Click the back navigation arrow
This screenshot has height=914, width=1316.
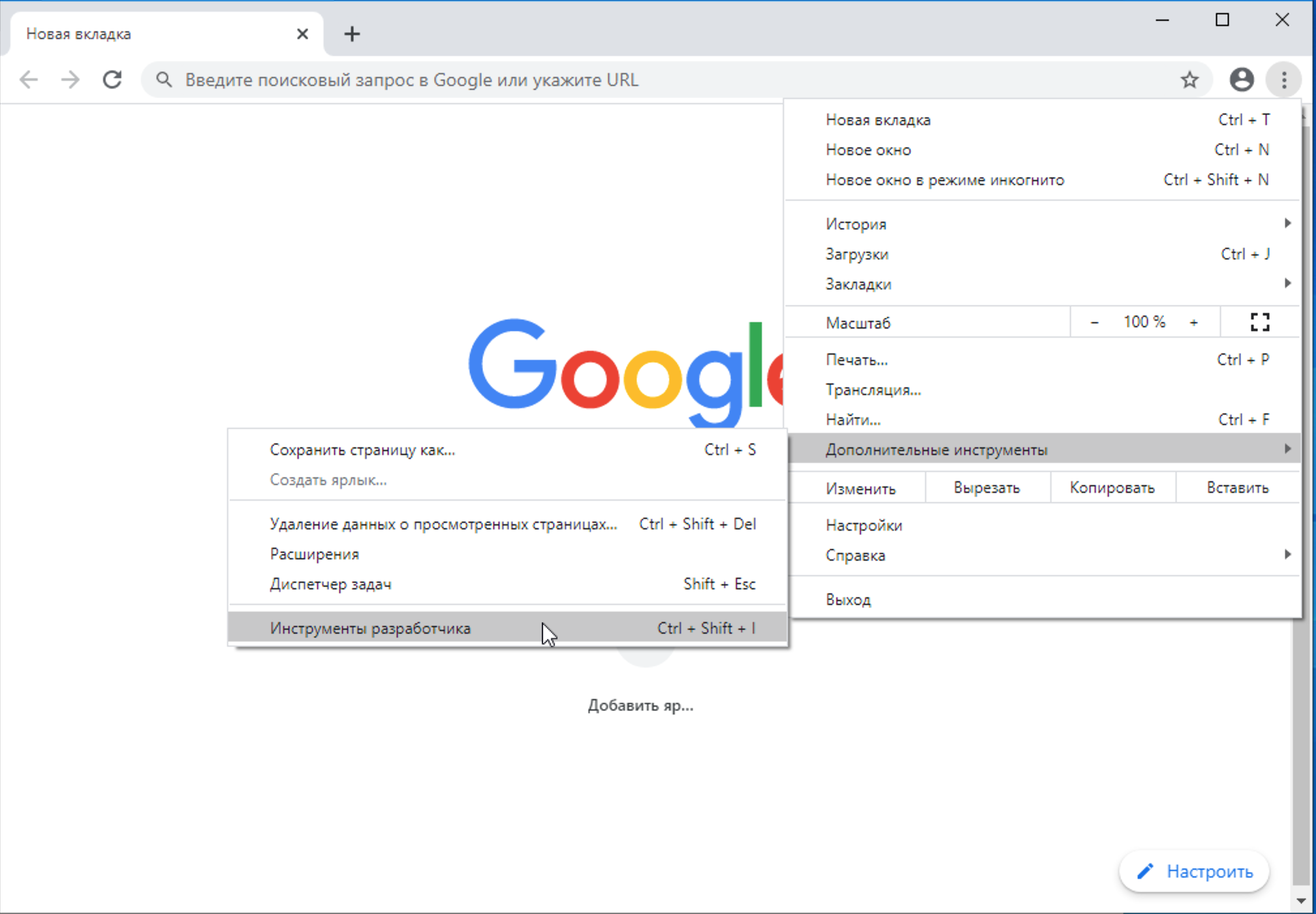29,80
